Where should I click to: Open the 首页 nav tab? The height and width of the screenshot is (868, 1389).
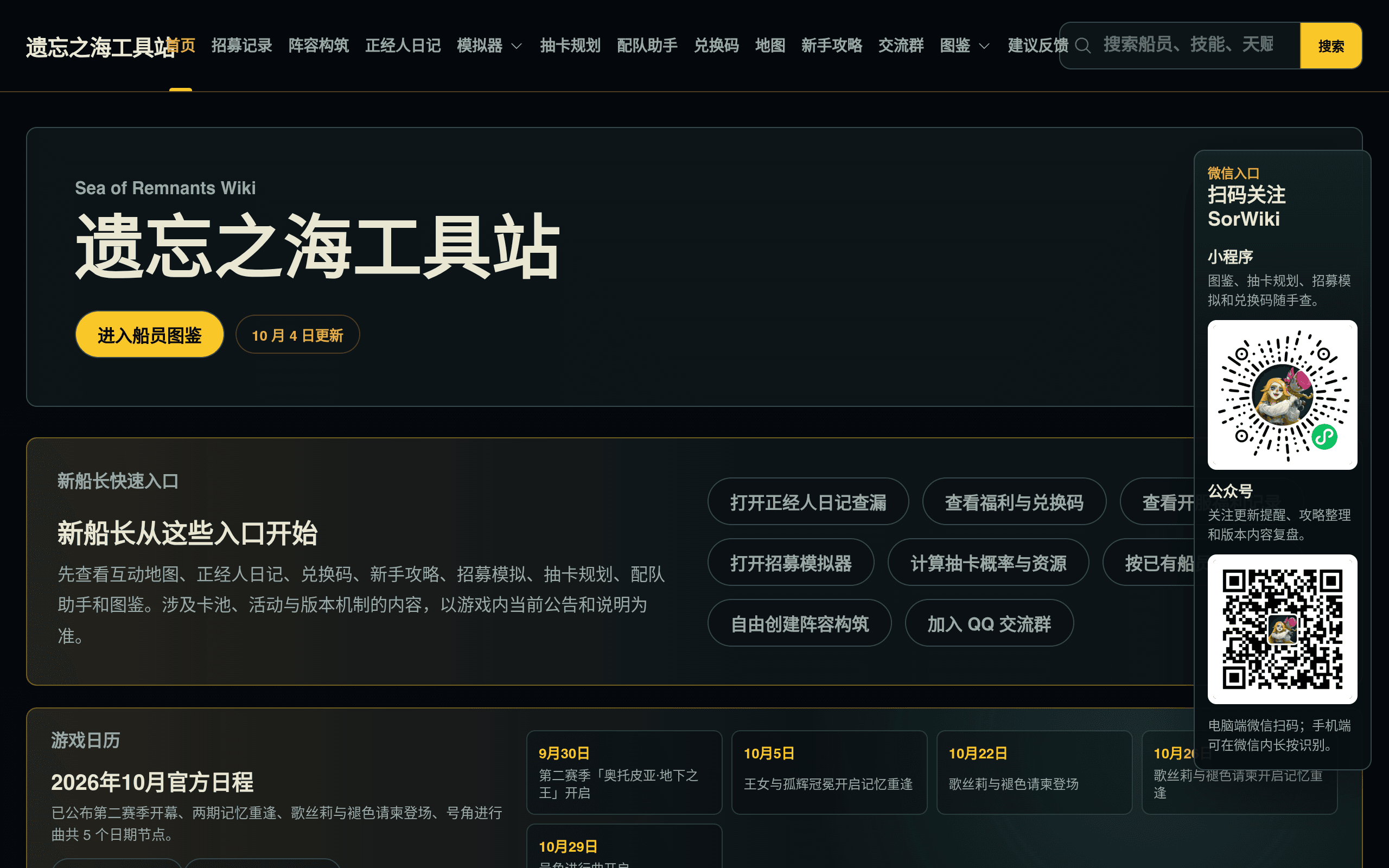coord(181,46)
